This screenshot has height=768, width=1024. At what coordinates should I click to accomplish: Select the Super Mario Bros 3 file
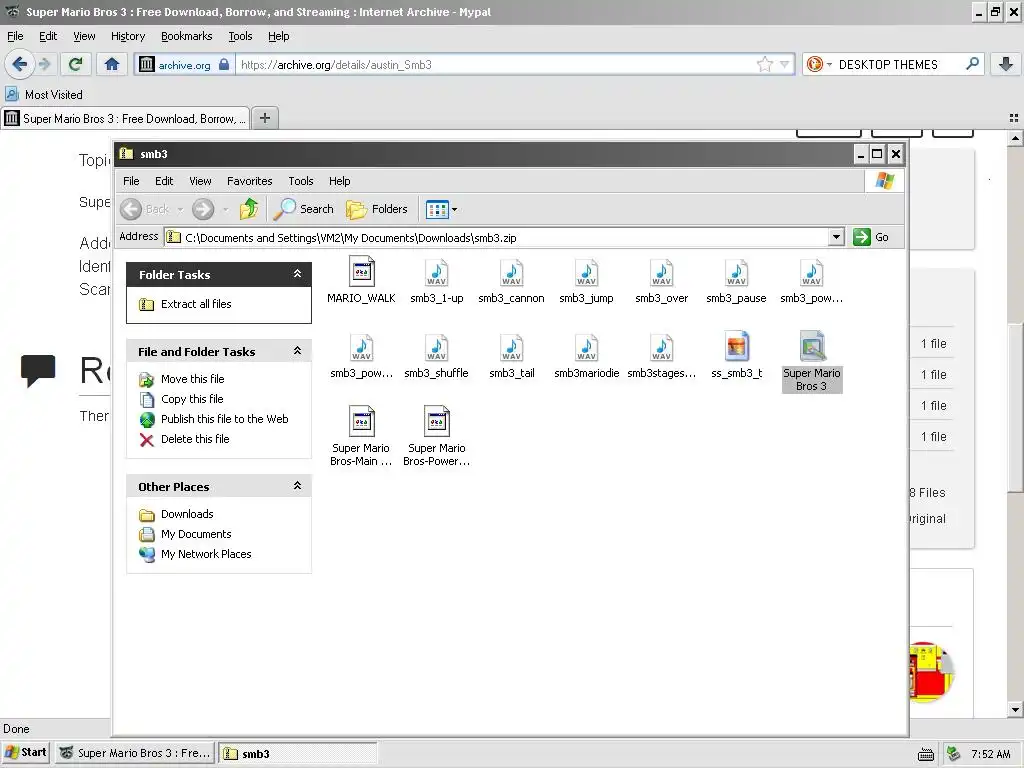coord(812,361)
